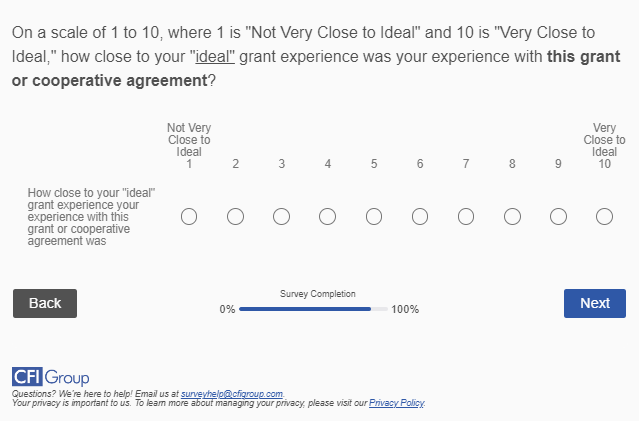This screenshot has width=639, height=421.
Task: Click the Next button
Action: point(594,303)
